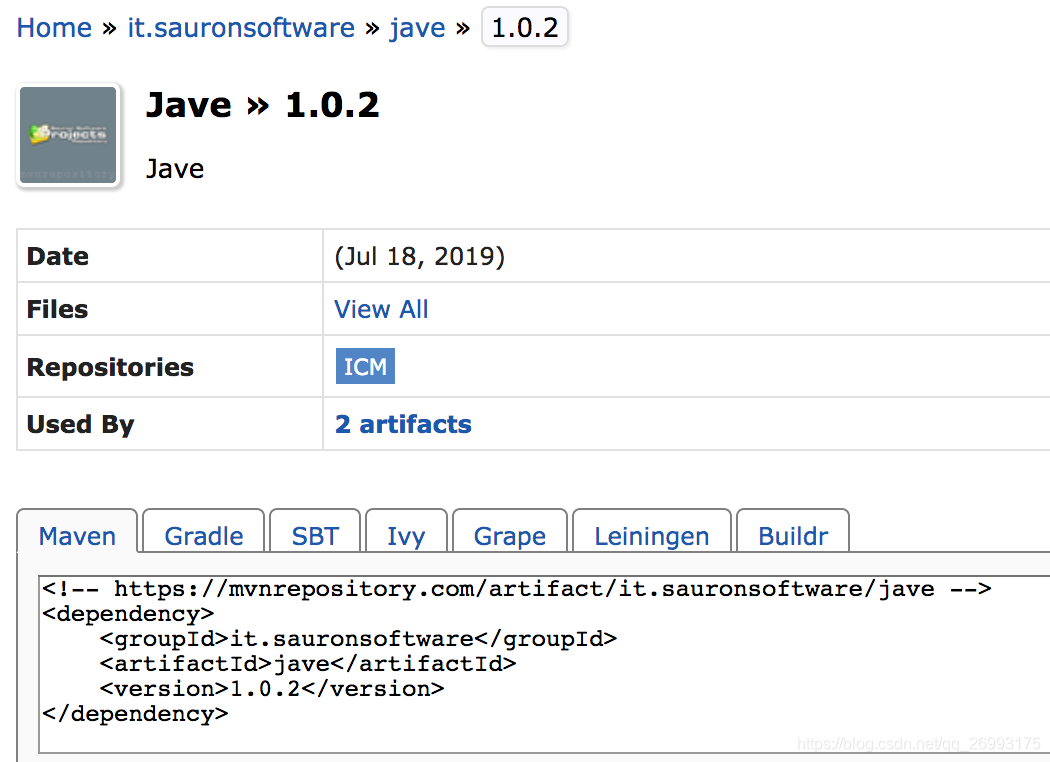Click the ICM repository badge
The width and height of the screenshot is (1050, 762).
click(x=365, y=366)
